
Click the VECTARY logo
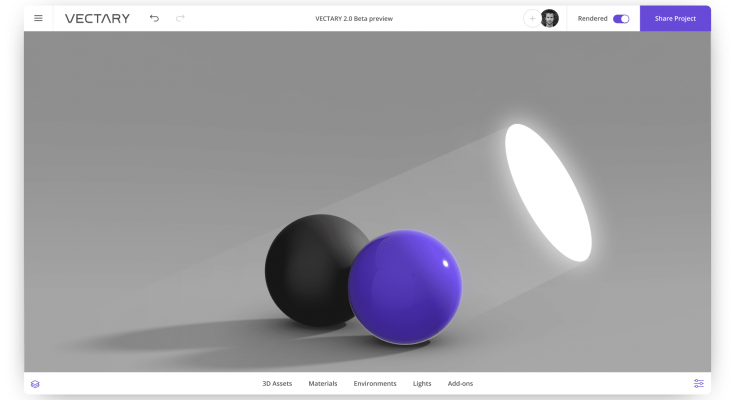pos(97,18)
